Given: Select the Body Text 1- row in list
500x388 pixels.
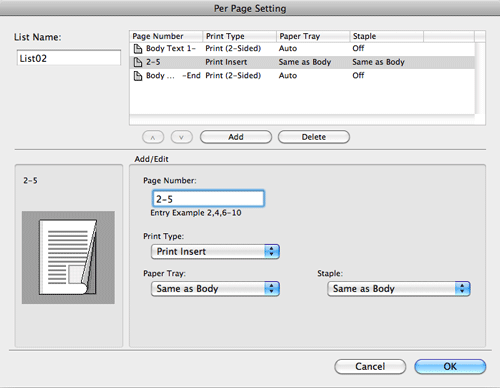Looking at the screenshot, I should click(x=302, y=49).
